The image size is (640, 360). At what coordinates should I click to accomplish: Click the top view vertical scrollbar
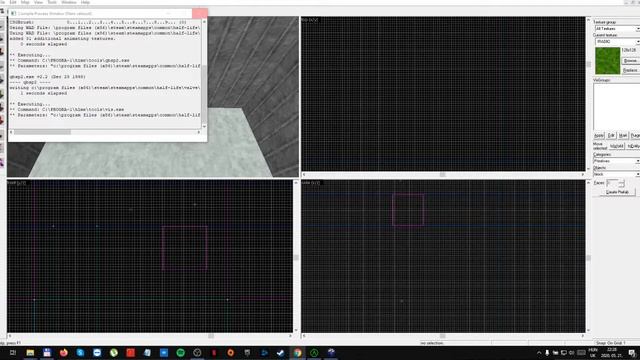point(588,94)
